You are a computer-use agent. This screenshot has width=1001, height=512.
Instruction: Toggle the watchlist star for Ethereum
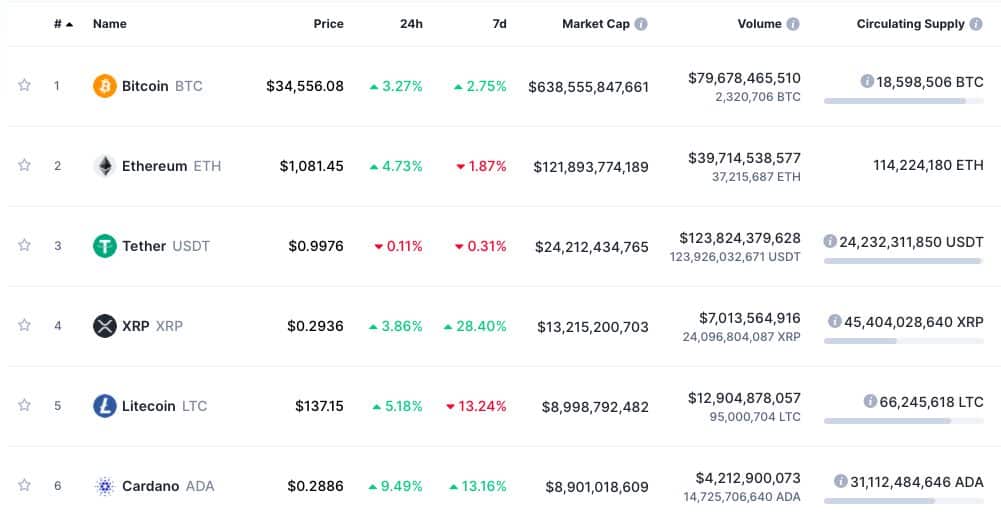coord(24,165)
